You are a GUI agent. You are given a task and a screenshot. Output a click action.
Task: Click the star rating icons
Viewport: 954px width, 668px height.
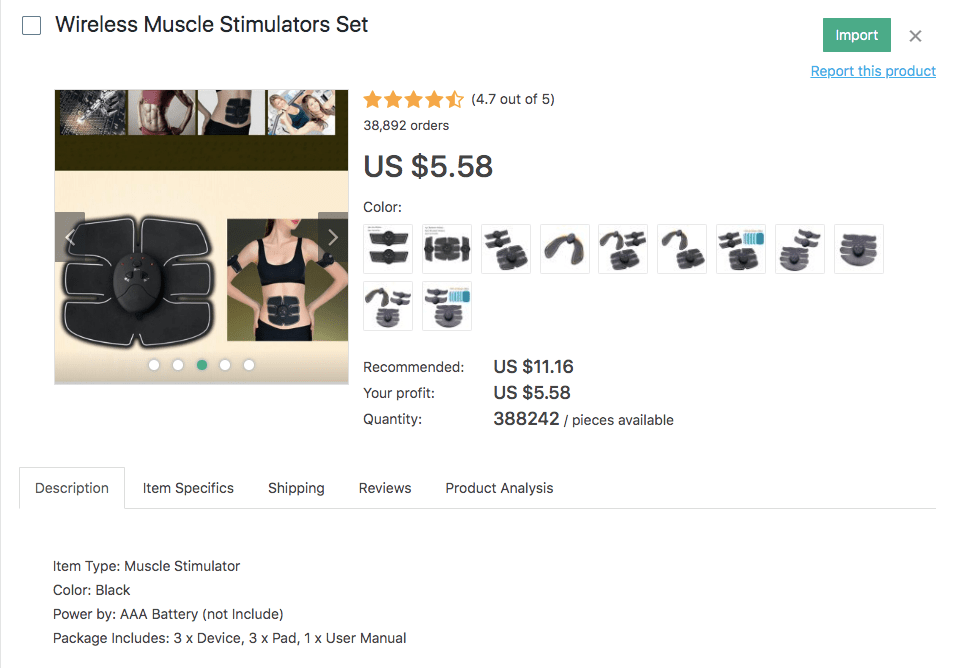click(413, 99)
